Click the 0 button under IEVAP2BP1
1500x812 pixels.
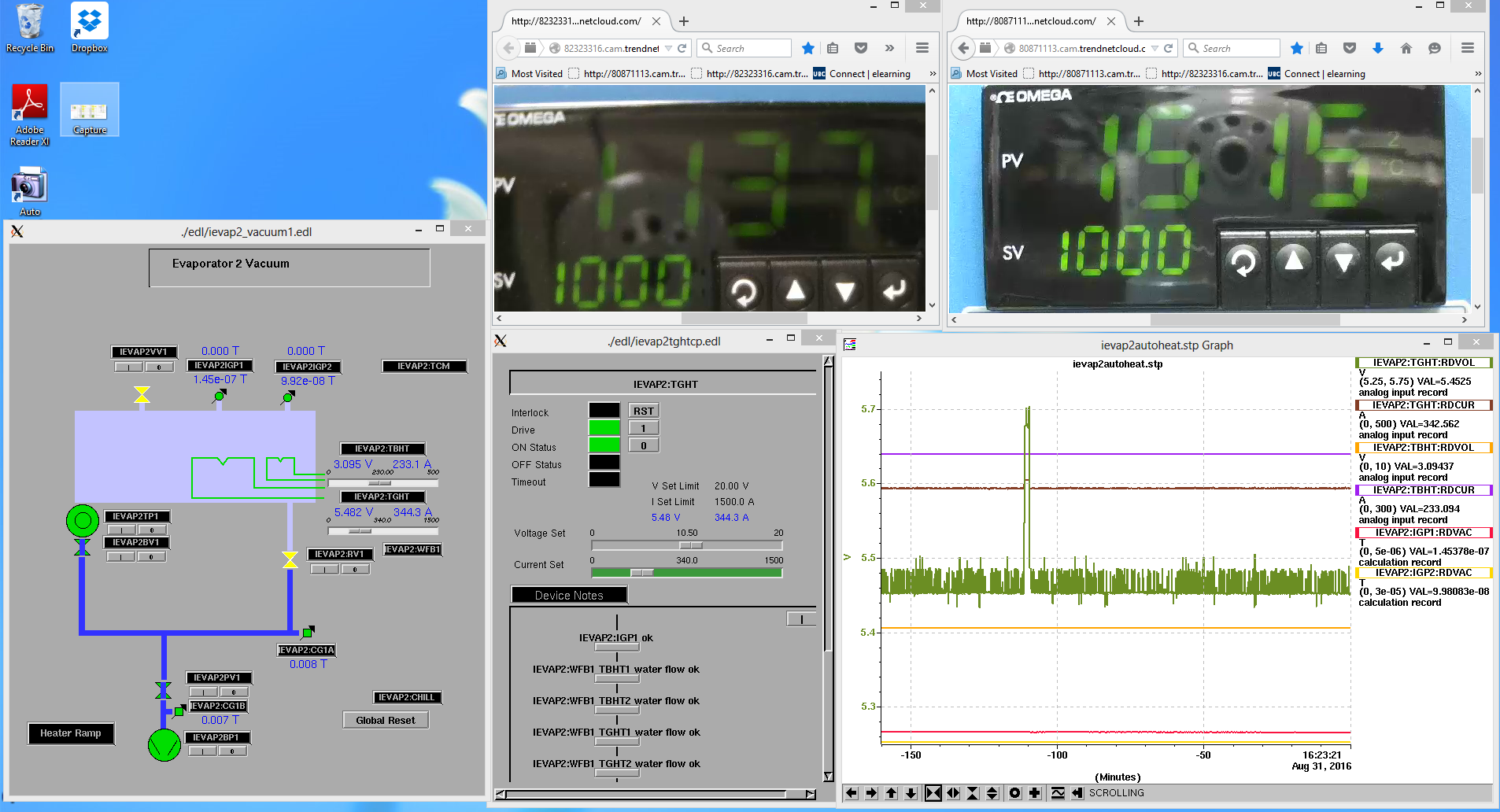(232, 751)
